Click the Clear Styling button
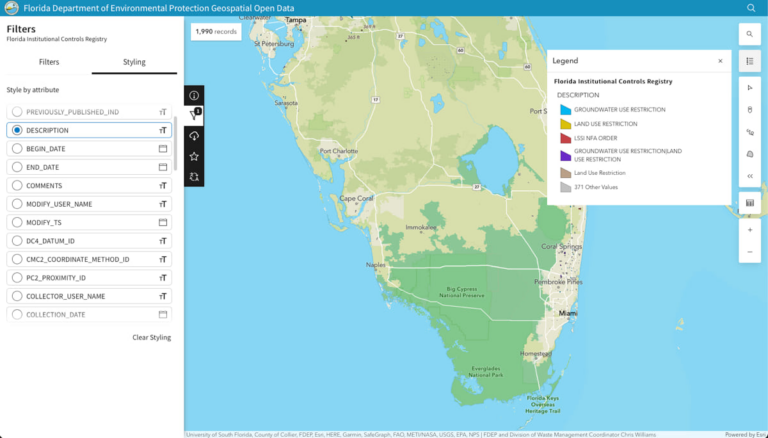Viewport: 768px width, 438px height. click(x=151, y=337)
